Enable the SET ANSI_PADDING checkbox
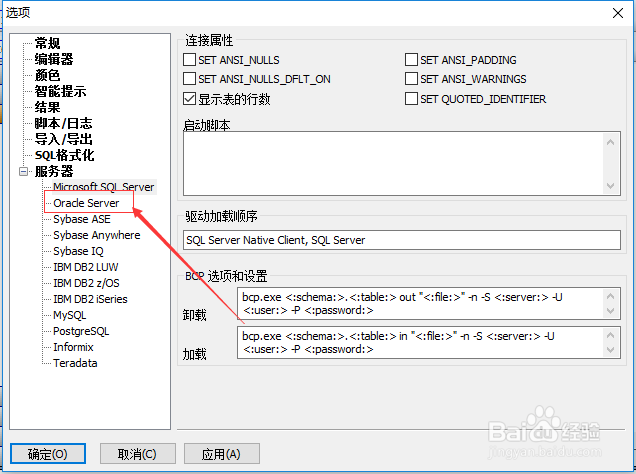The width and height of the screenshot is (636, 474). (411, 60)
